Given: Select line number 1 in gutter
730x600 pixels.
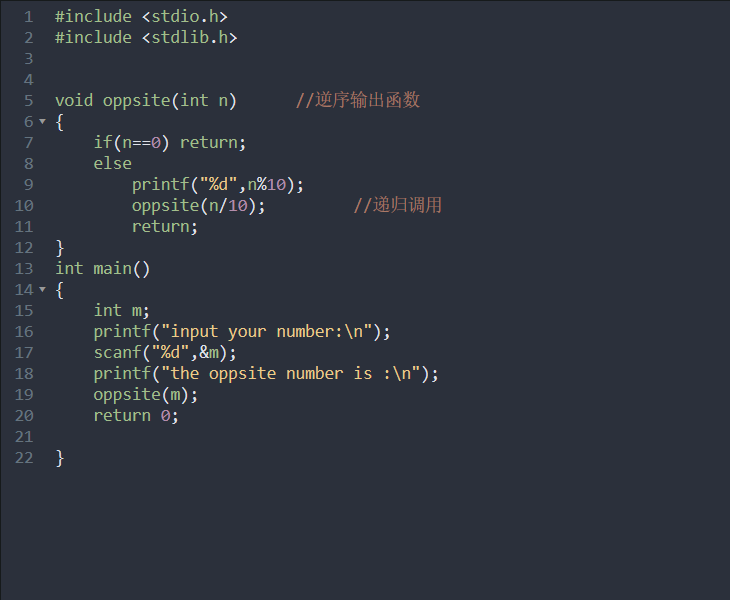Looking at the screenshot, I should click(28, 17).
